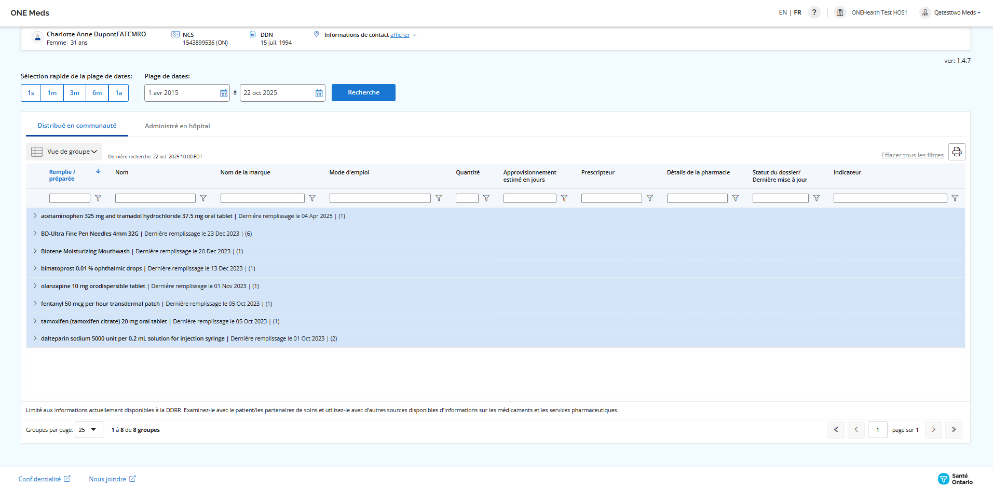Click the print icon above the table
This screenshot has height=490, width=993.
[x=956, y=152]
